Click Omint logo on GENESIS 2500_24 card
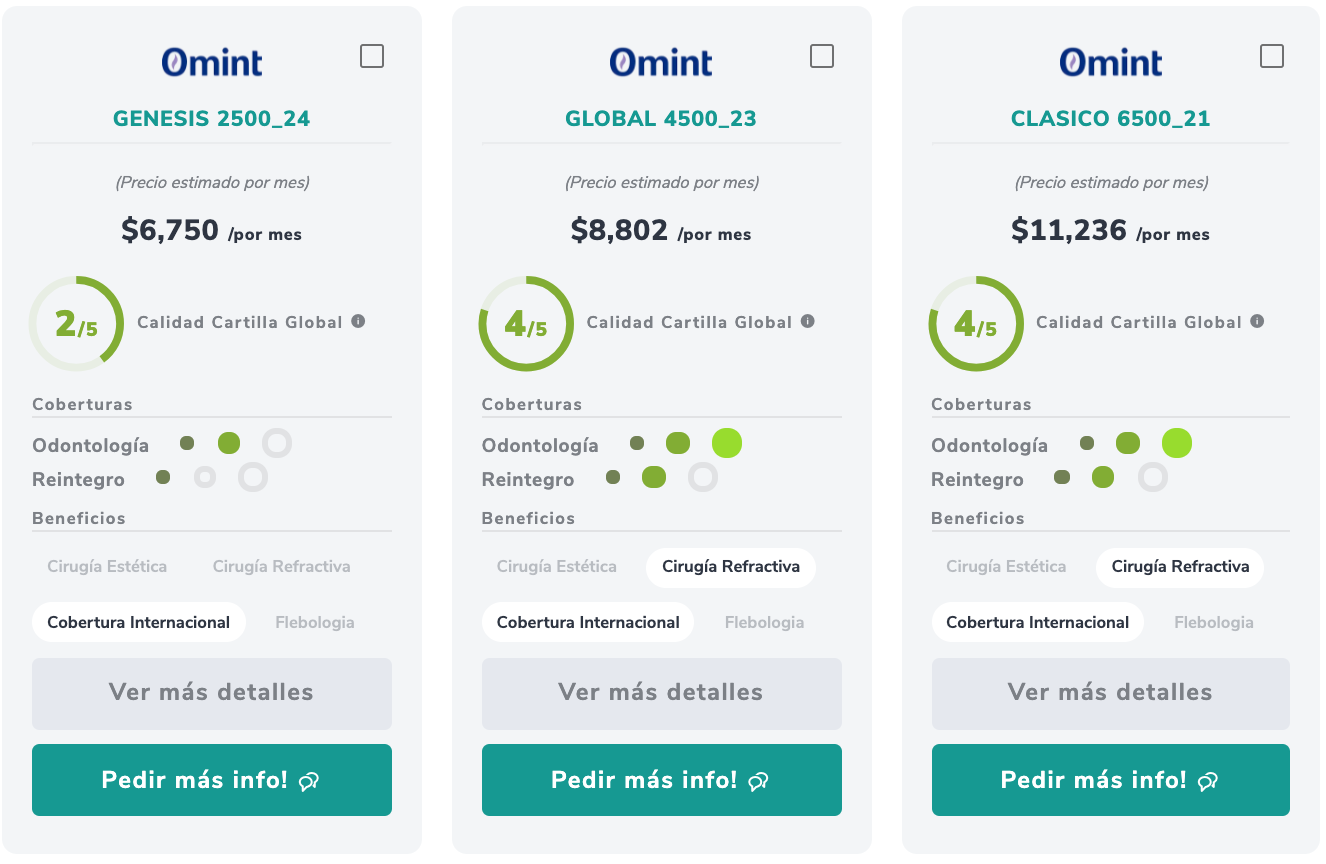Viewport: 1326px width, 864px height. pos(212,63)
